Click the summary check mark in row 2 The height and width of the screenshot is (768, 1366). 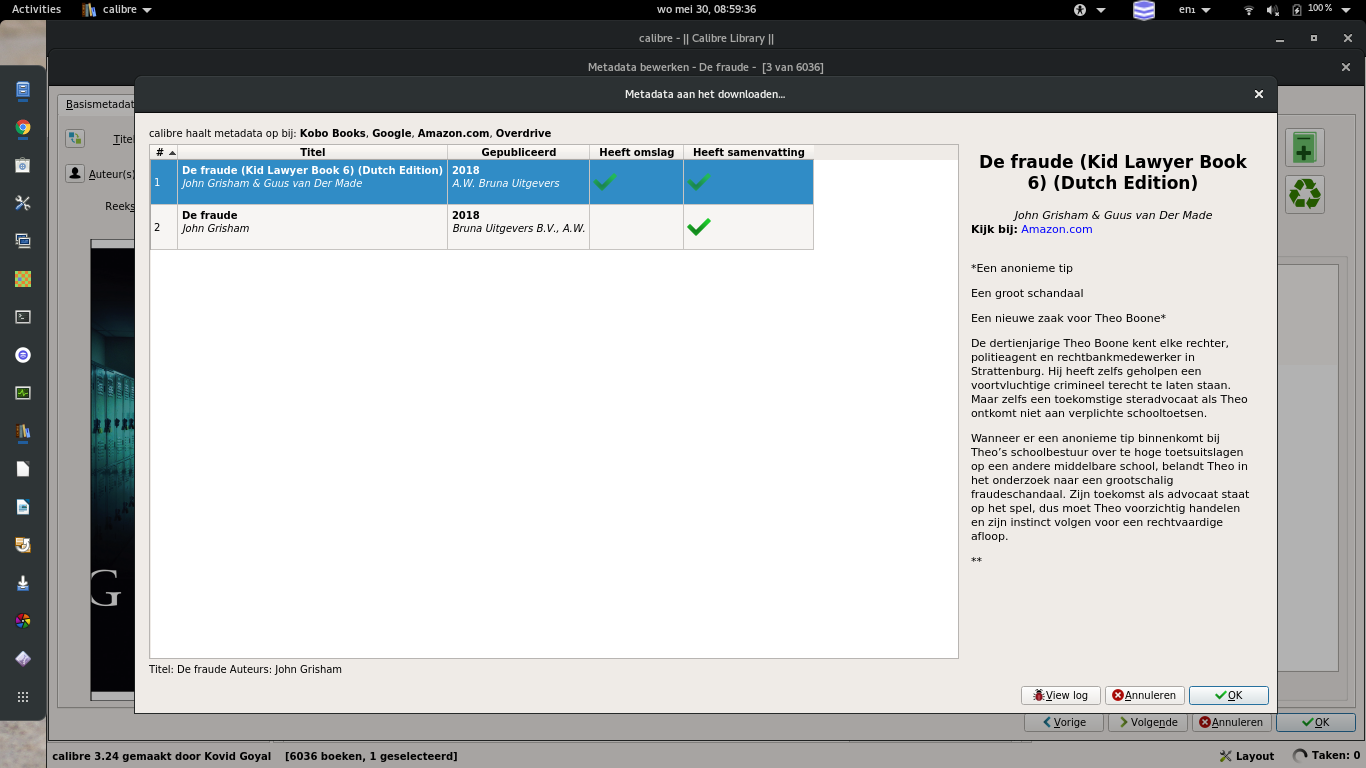(699, 227)
